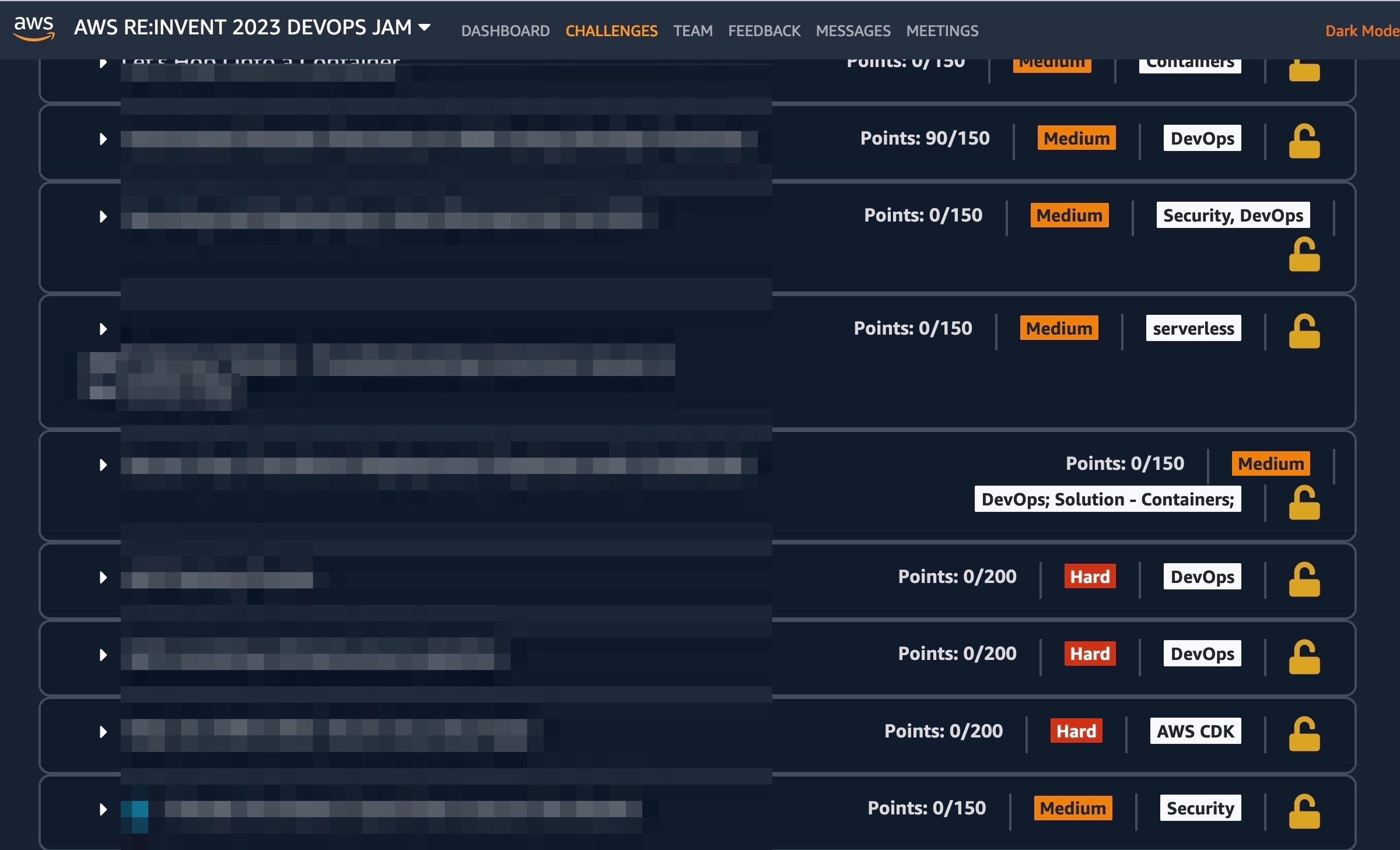Click the Hard badge in the AWS CDK row
The image size is (1400, 850).
(x=1076, y=731)
